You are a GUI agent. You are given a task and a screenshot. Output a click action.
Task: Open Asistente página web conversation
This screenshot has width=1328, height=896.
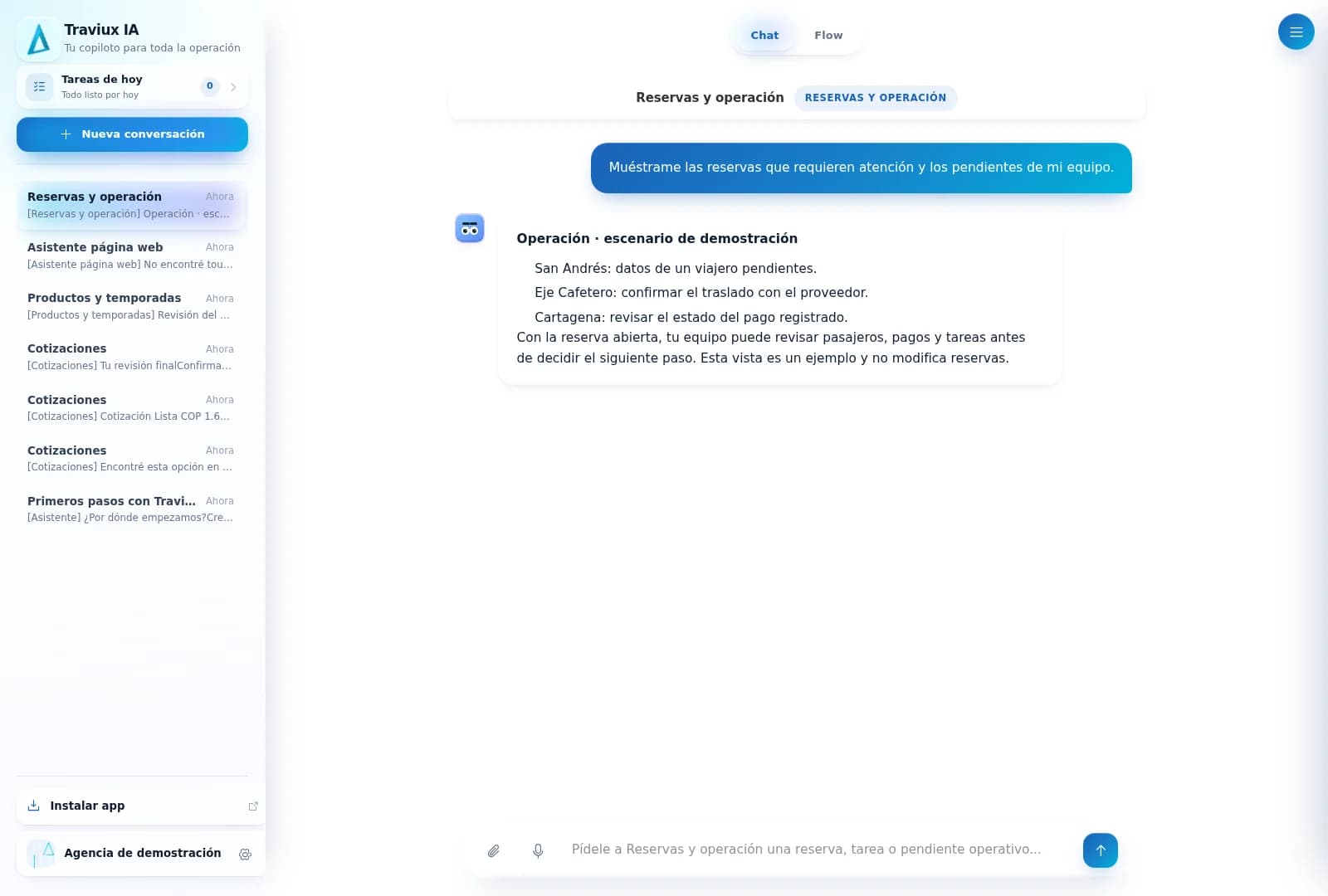[x=132, y=256]
